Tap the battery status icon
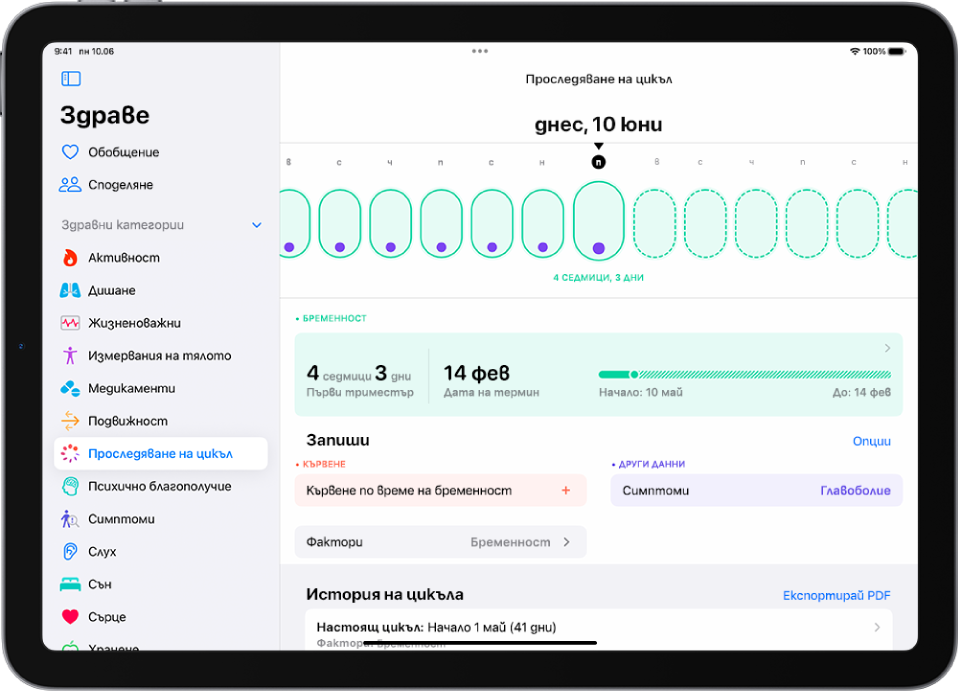Viewport: 958px width, 692px height. [x=896, y=51]
